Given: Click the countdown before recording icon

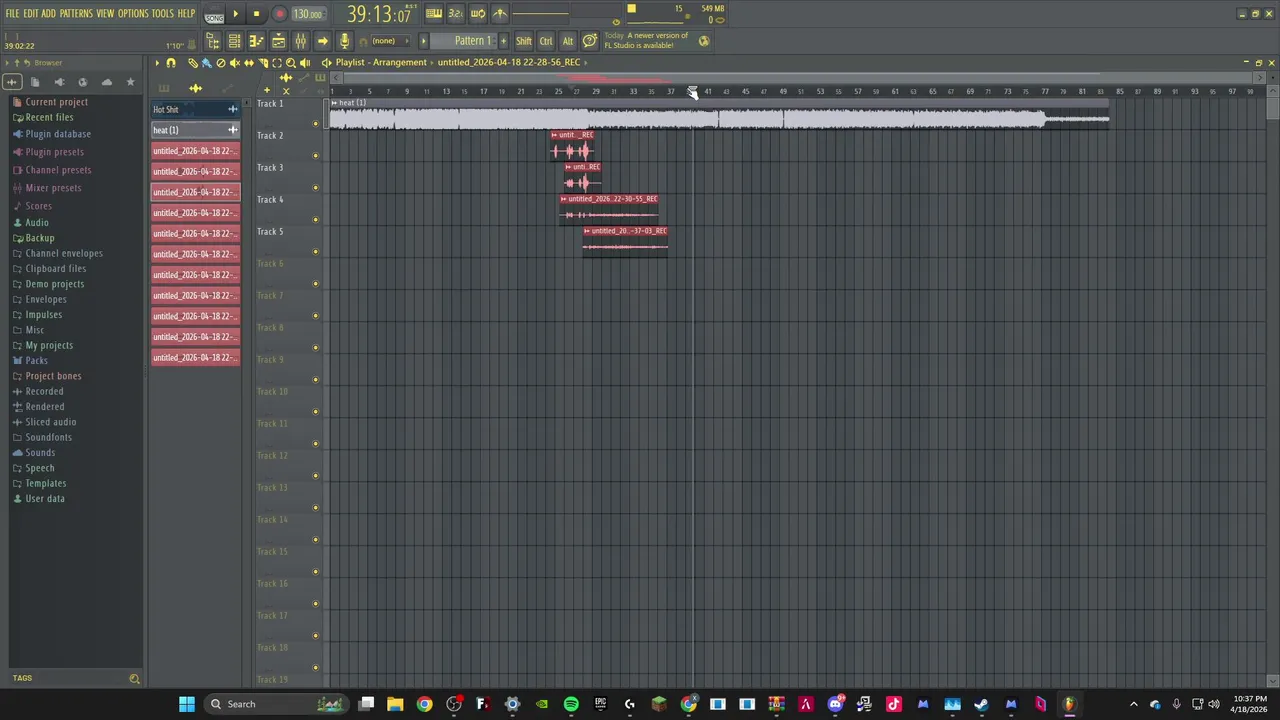Looking at the screenshot, I should 455,13.
